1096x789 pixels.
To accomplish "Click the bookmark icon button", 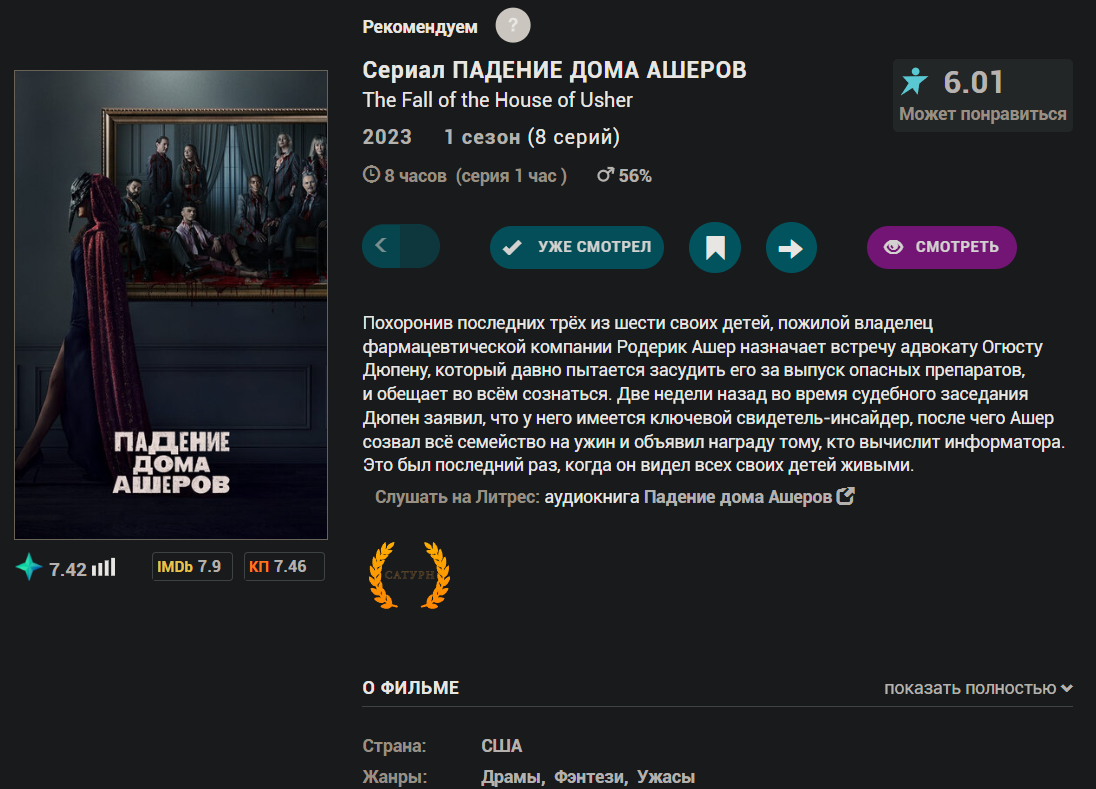I will tap(715, 247).
